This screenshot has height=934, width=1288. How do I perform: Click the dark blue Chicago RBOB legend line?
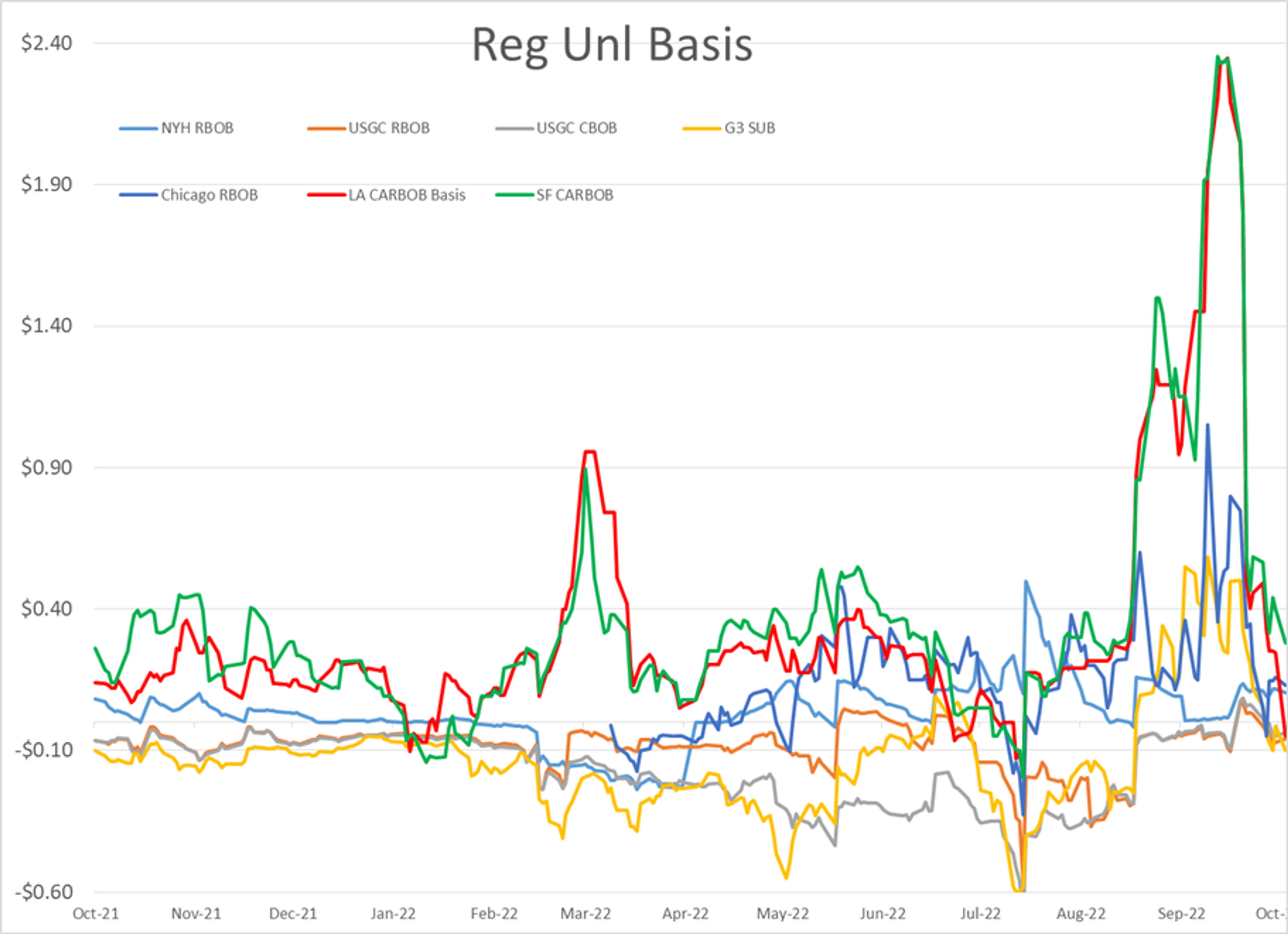pyautogui.click(x=139, y=195)
